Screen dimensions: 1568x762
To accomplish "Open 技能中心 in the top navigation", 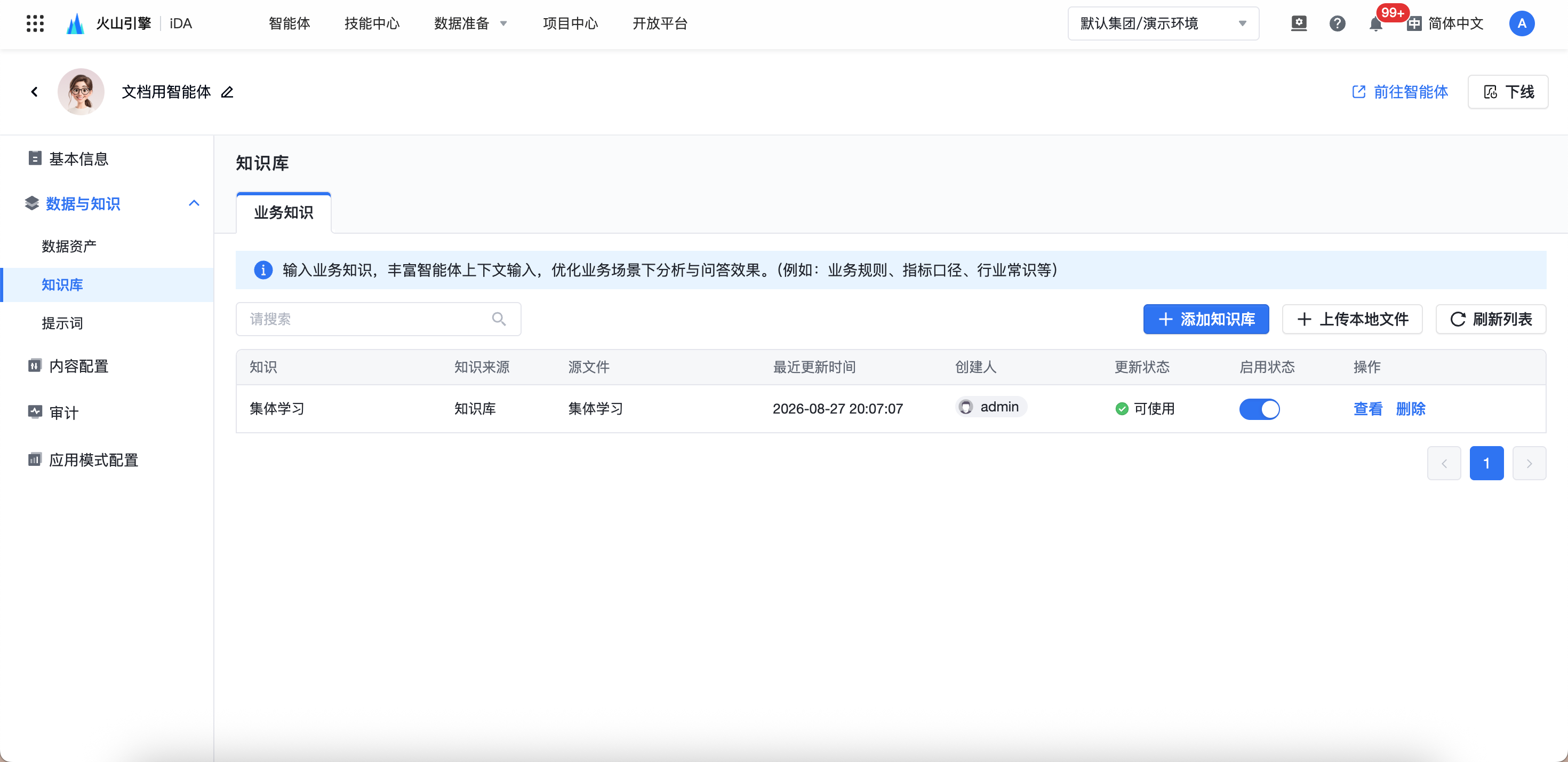I will click(x=372, y=24).
